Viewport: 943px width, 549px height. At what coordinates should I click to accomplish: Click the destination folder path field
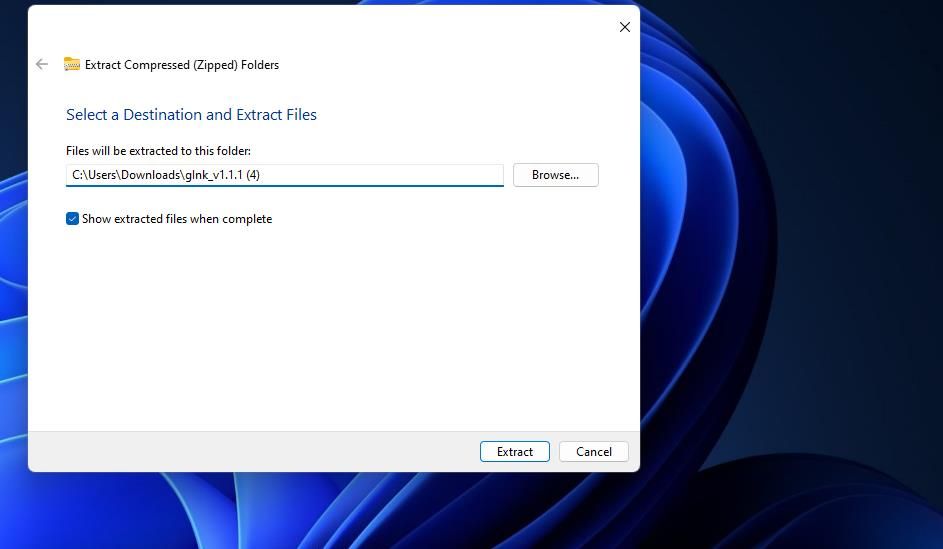(284, 175)
